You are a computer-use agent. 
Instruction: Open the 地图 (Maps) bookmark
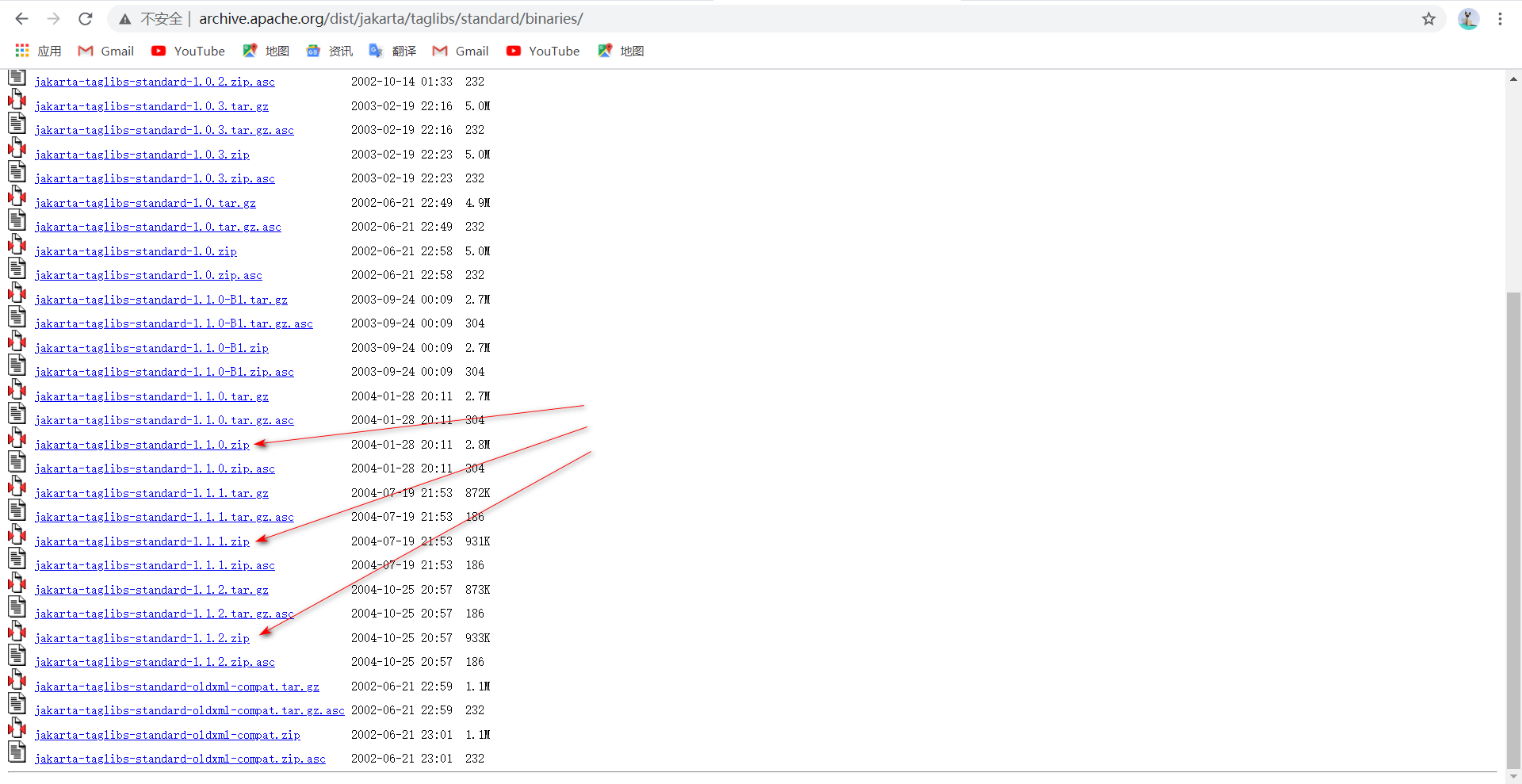(266, 51)
